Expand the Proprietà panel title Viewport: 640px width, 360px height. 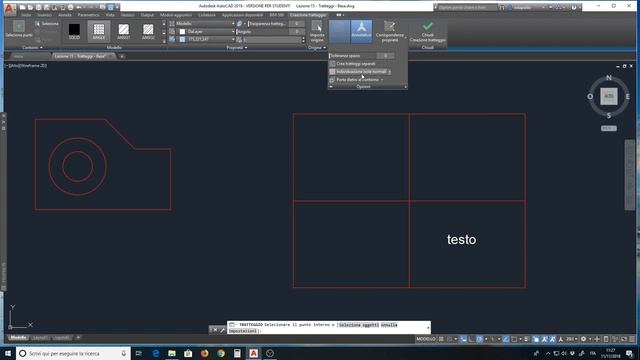pyautogui.click(x=237, y=47)
